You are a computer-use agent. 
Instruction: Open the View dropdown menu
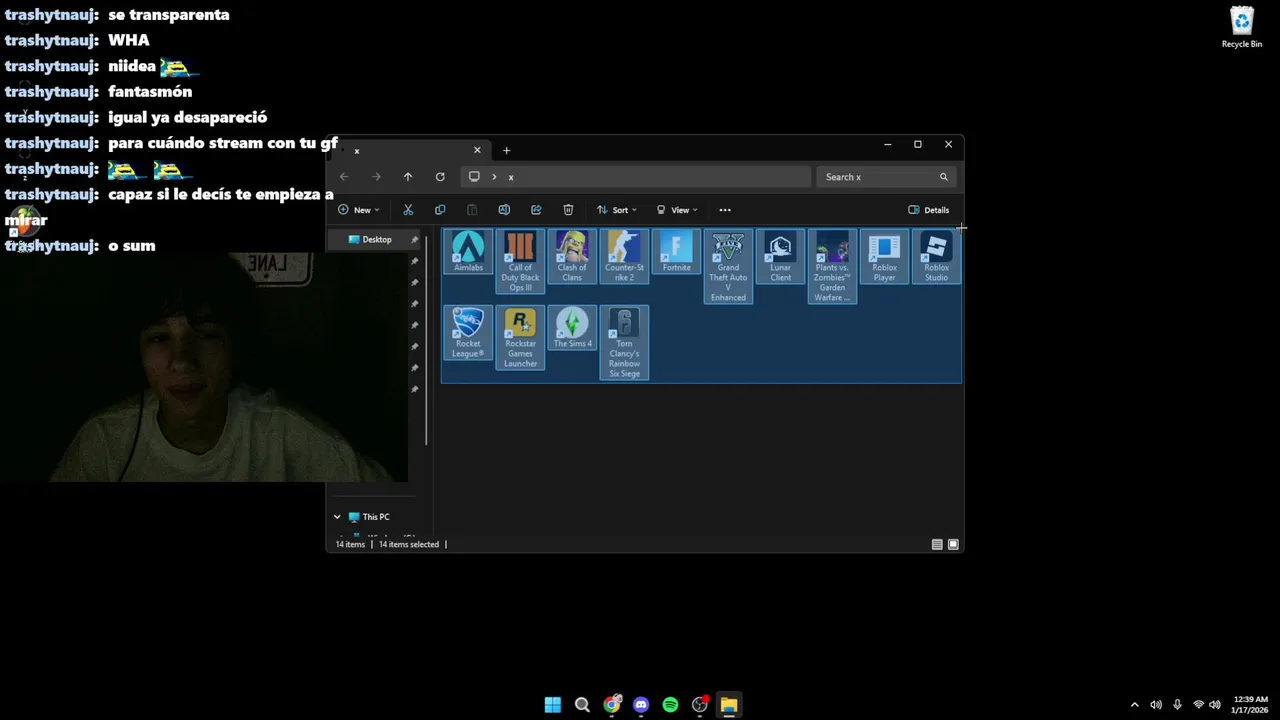point(677,210)
